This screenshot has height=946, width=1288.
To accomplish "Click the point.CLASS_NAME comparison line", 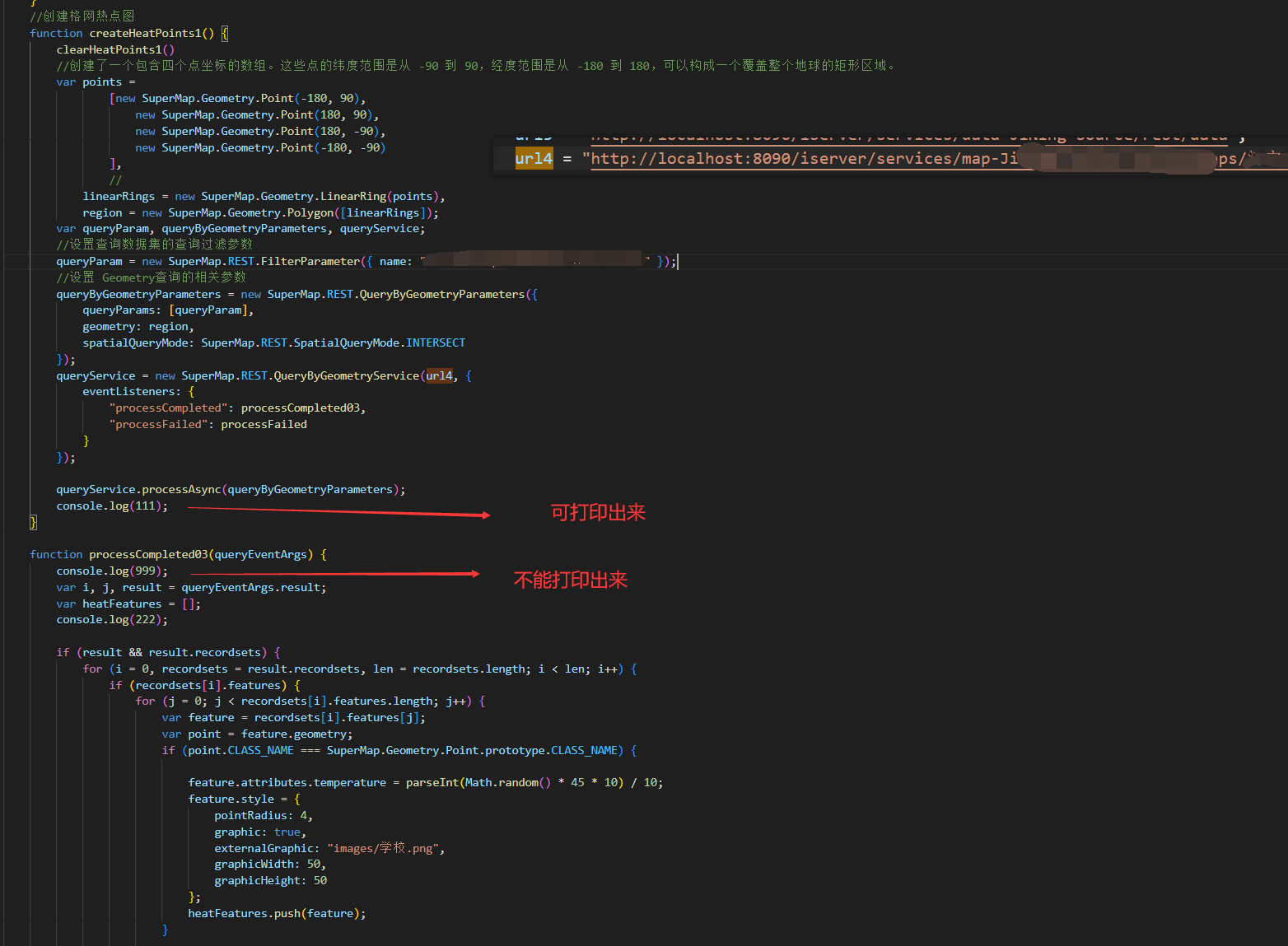I will pos(399,750).
